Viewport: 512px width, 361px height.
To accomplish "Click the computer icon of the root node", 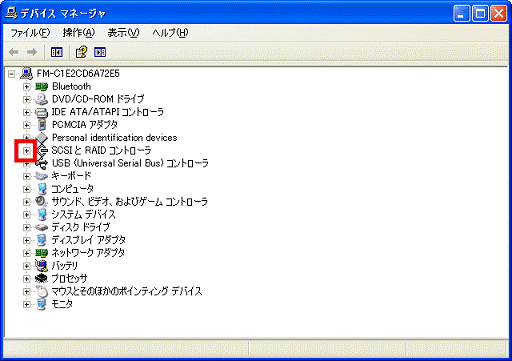I will pos(26,73).
